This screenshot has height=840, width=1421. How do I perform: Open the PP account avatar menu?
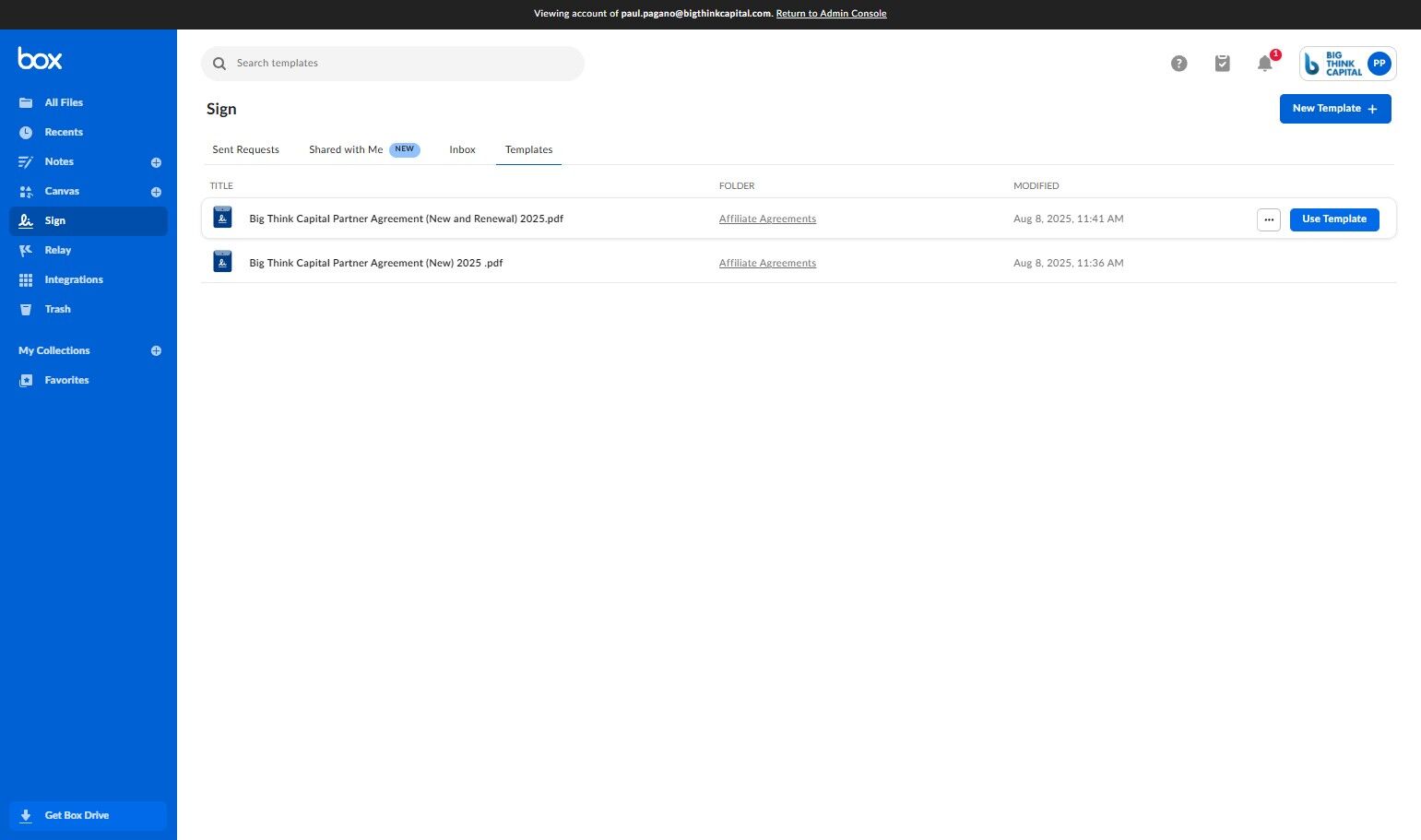coord(1379,64)
